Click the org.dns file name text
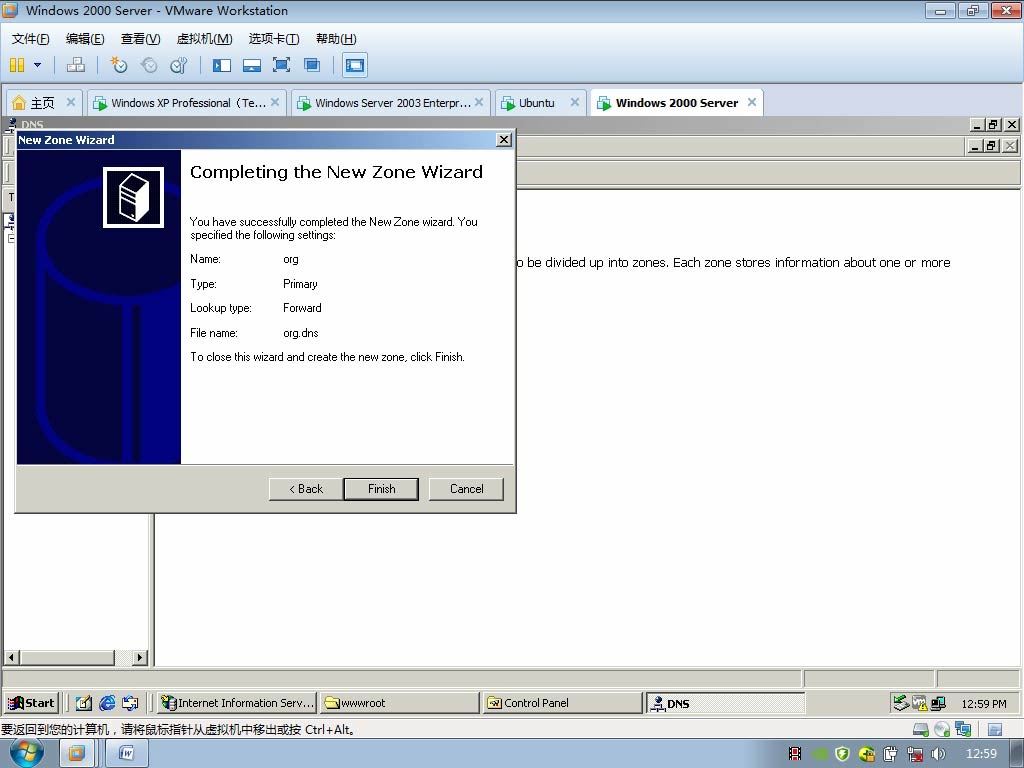Viewport: 1024px width, 768px height. click(301, 332)
